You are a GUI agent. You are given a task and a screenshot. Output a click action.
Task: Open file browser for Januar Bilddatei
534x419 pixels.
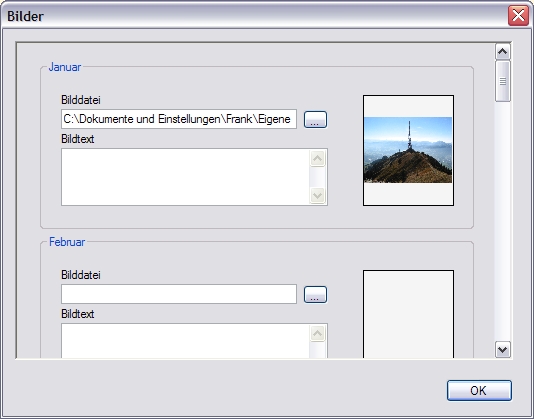pos(315,120)
